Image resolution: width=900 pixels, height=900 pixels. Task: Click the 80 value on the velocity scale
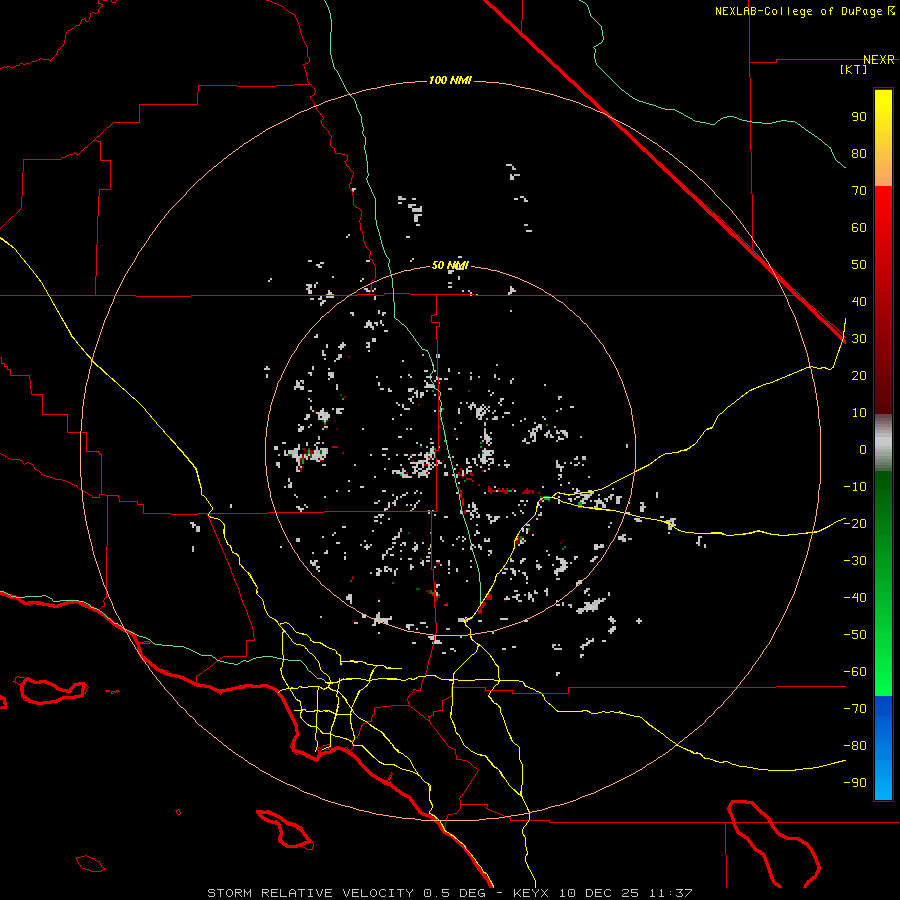[x=859, y=153]
